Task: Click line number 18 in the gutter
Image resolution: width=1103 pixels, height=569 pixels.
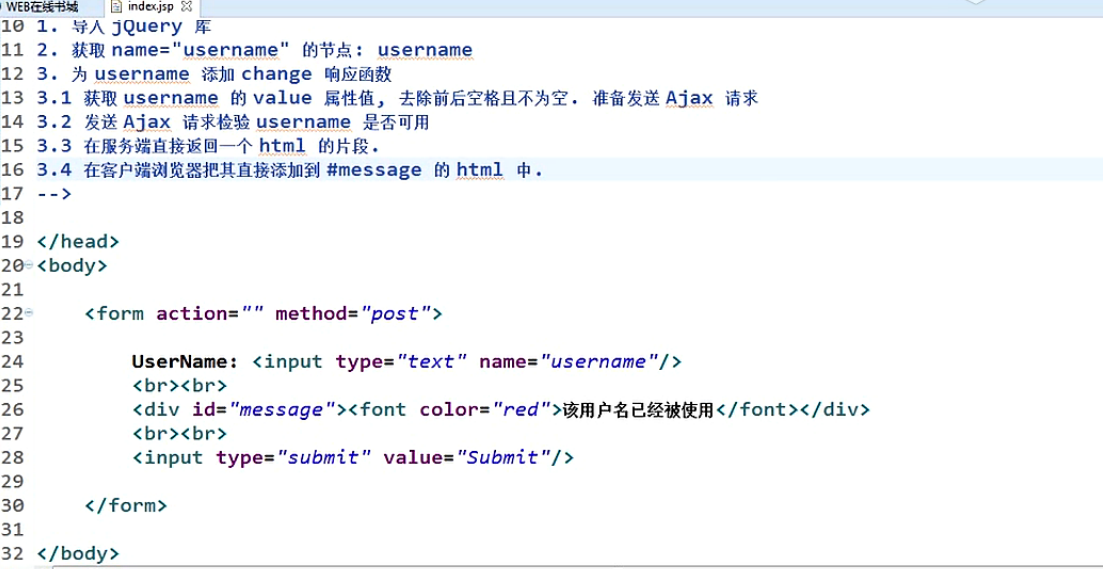Action: (x=13, y=218)
